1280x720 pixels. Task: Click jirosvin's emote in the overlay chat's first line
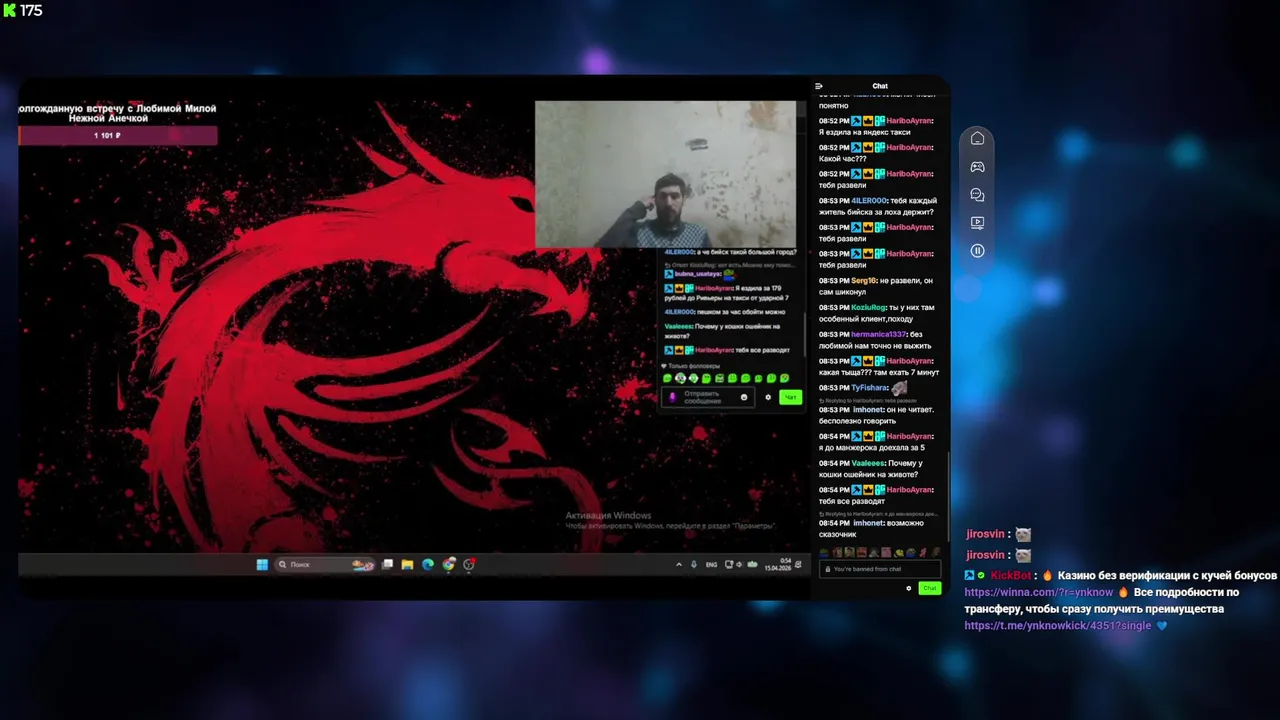coord(1023,535)
